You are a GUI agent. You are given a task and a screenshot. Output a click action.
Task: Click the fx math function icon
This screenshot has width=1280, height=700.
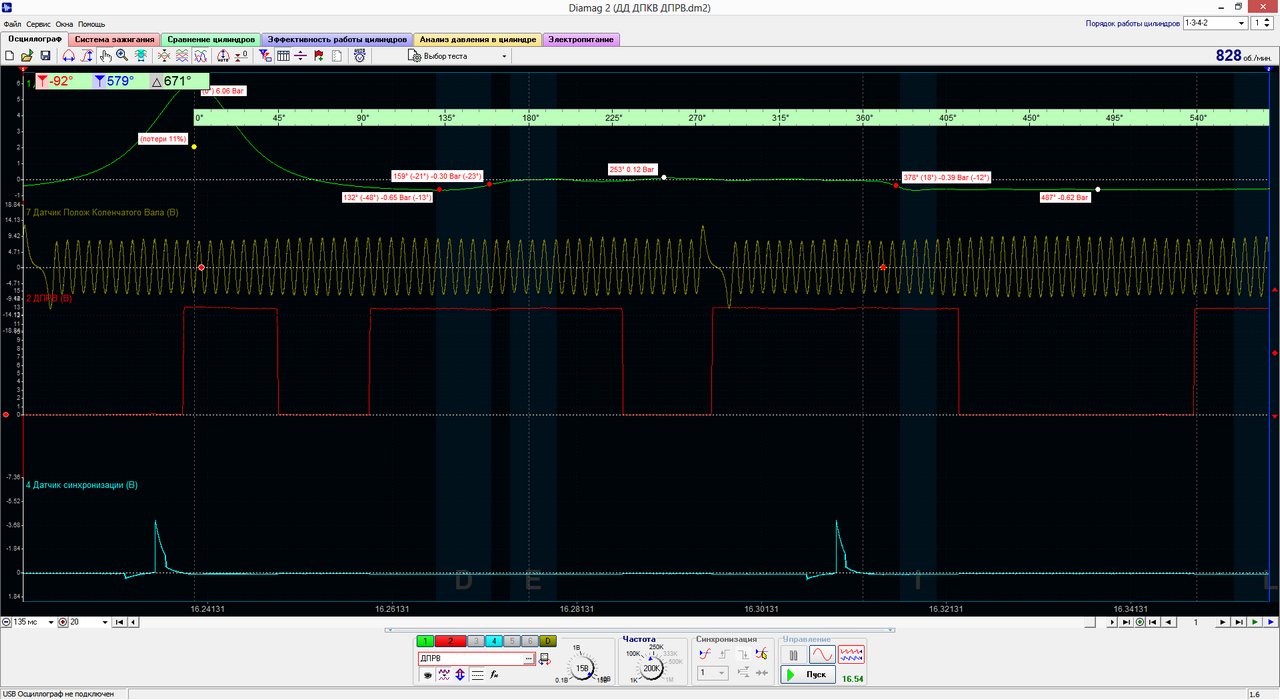click(x=494, y=675)
